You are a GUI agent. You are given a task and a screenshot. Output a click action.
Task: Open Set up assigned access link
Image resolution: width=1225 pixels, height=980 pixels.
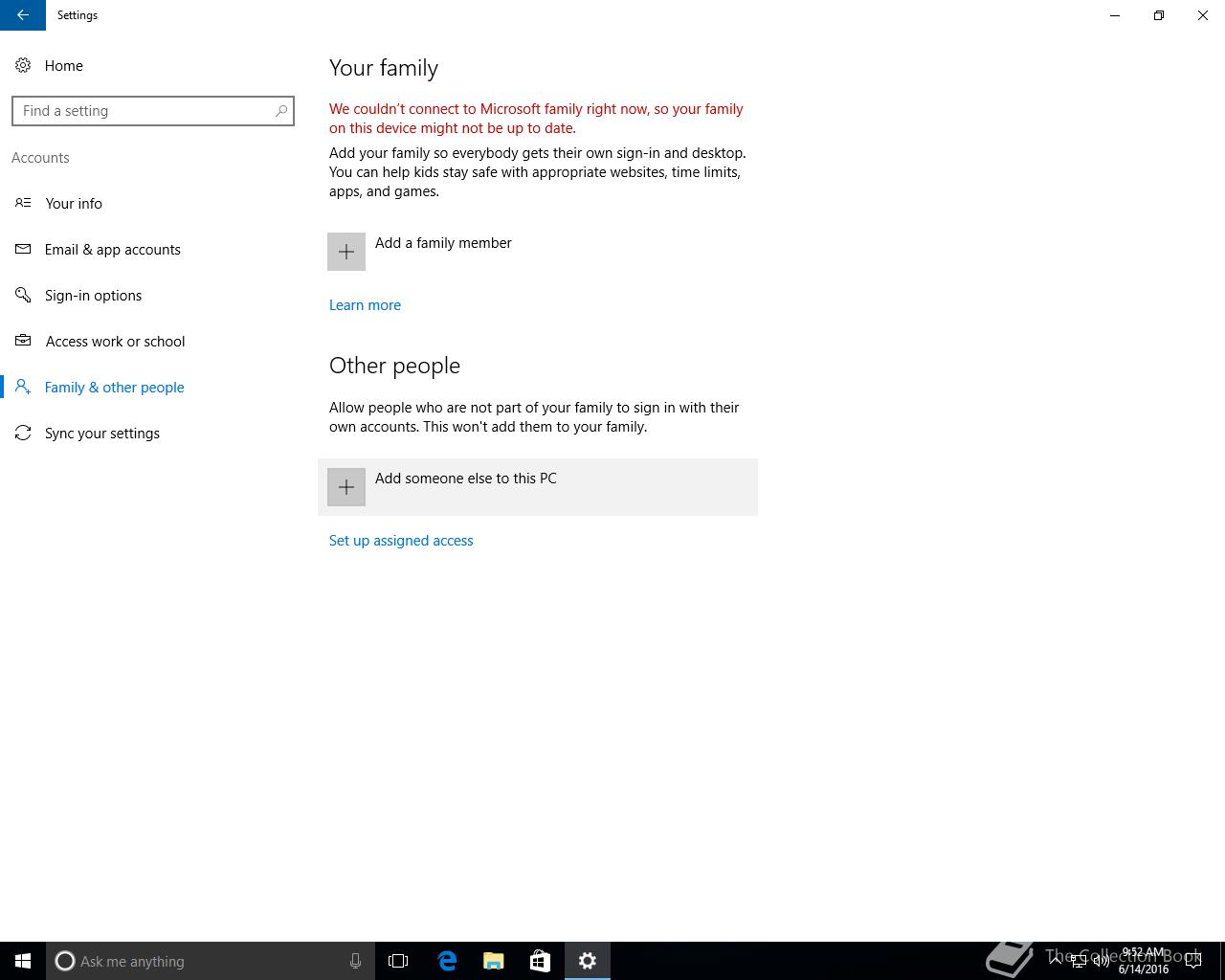tap(401, 541)
